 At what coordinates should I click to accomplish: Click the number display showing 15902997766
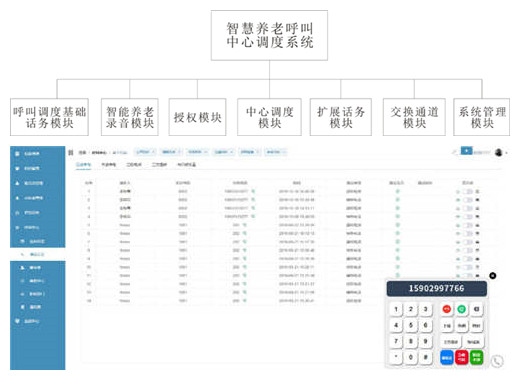437,289
